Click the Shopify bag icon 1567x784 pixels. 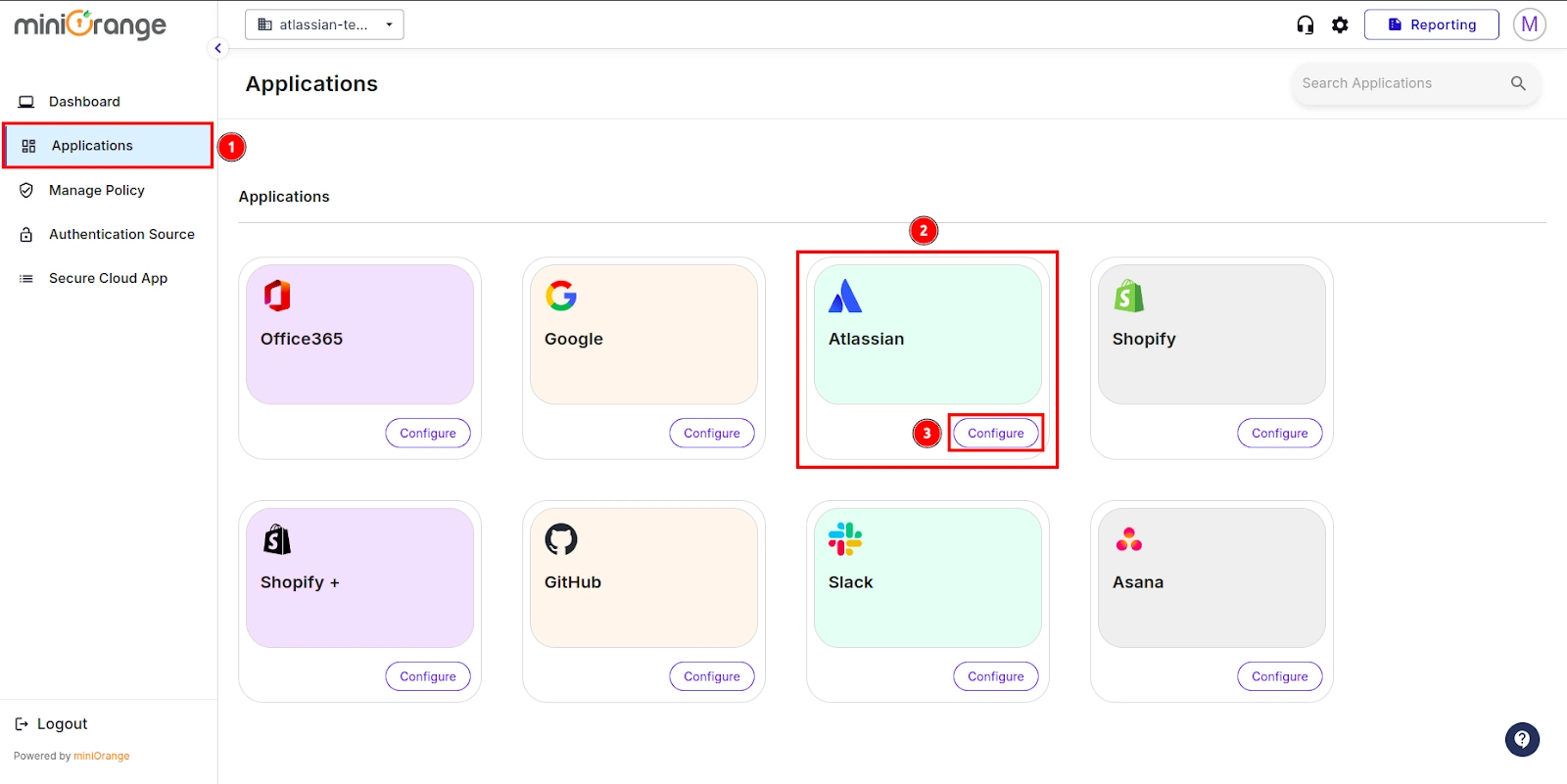[x=1129, y=296]
